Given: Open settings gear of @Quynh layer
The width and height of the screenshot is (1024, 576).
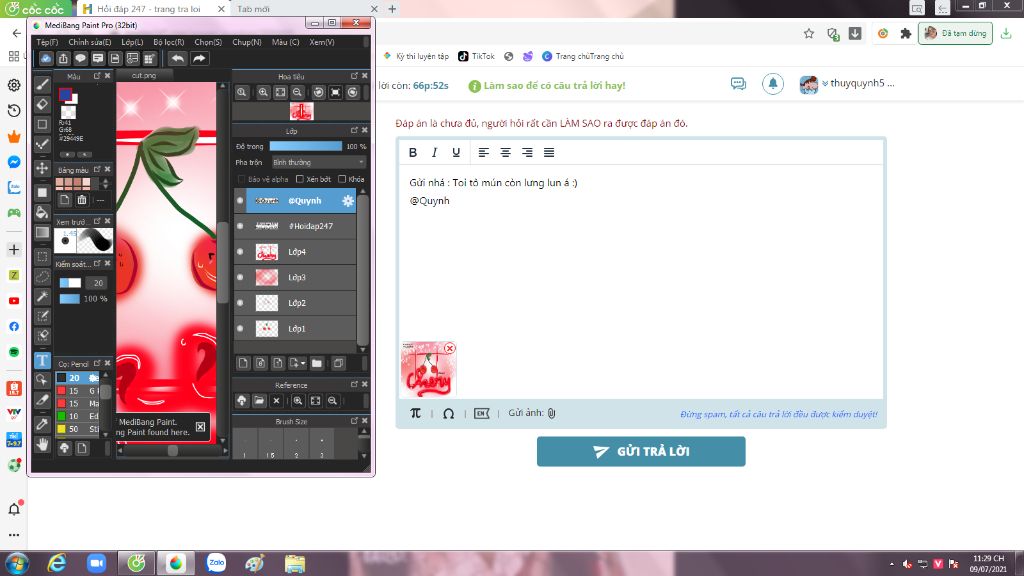Looking at the screenshot, I should [x=347, y=200].
